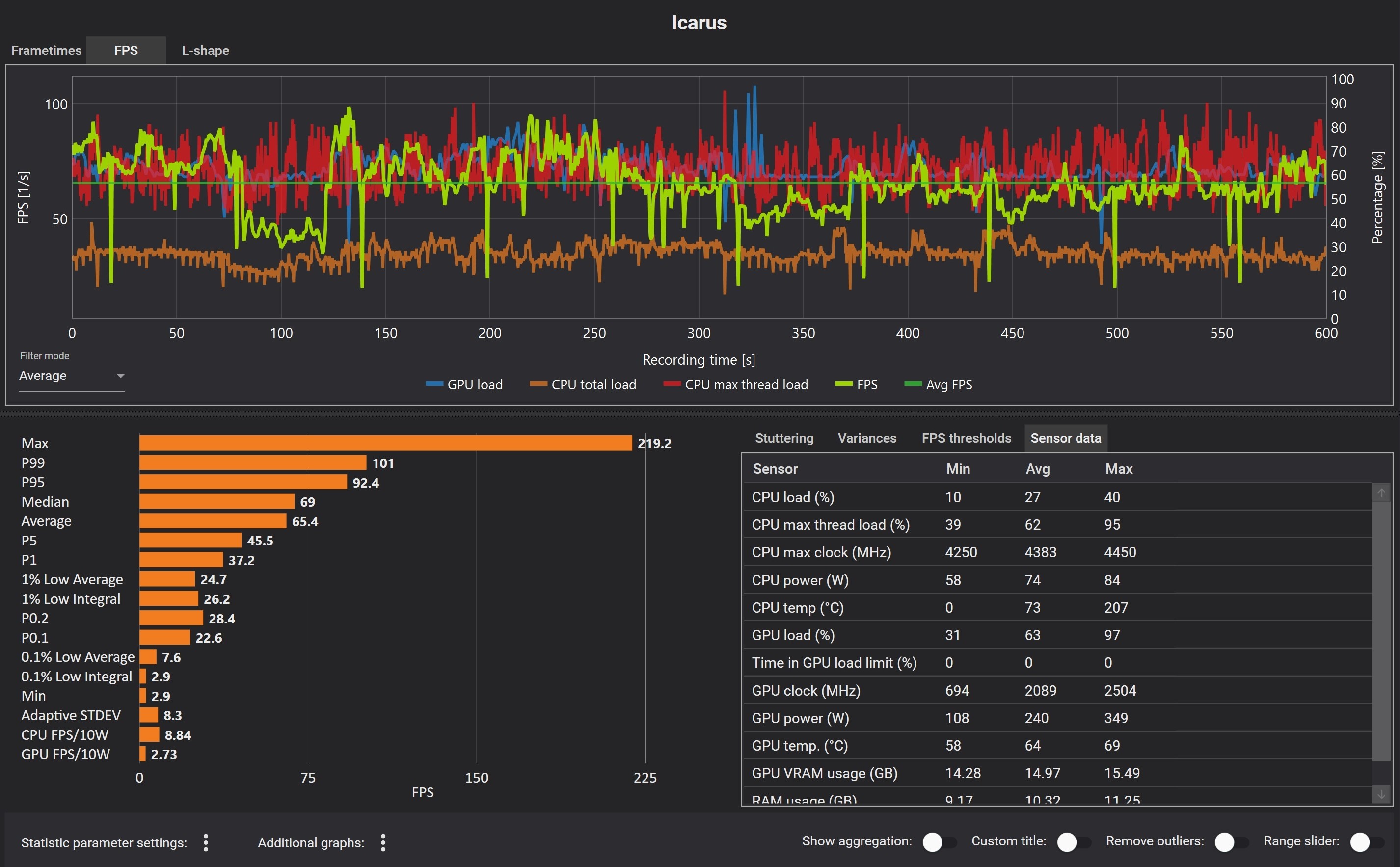
Task: Switch to the Frametimes tab
Action: (x=47, y=51)
